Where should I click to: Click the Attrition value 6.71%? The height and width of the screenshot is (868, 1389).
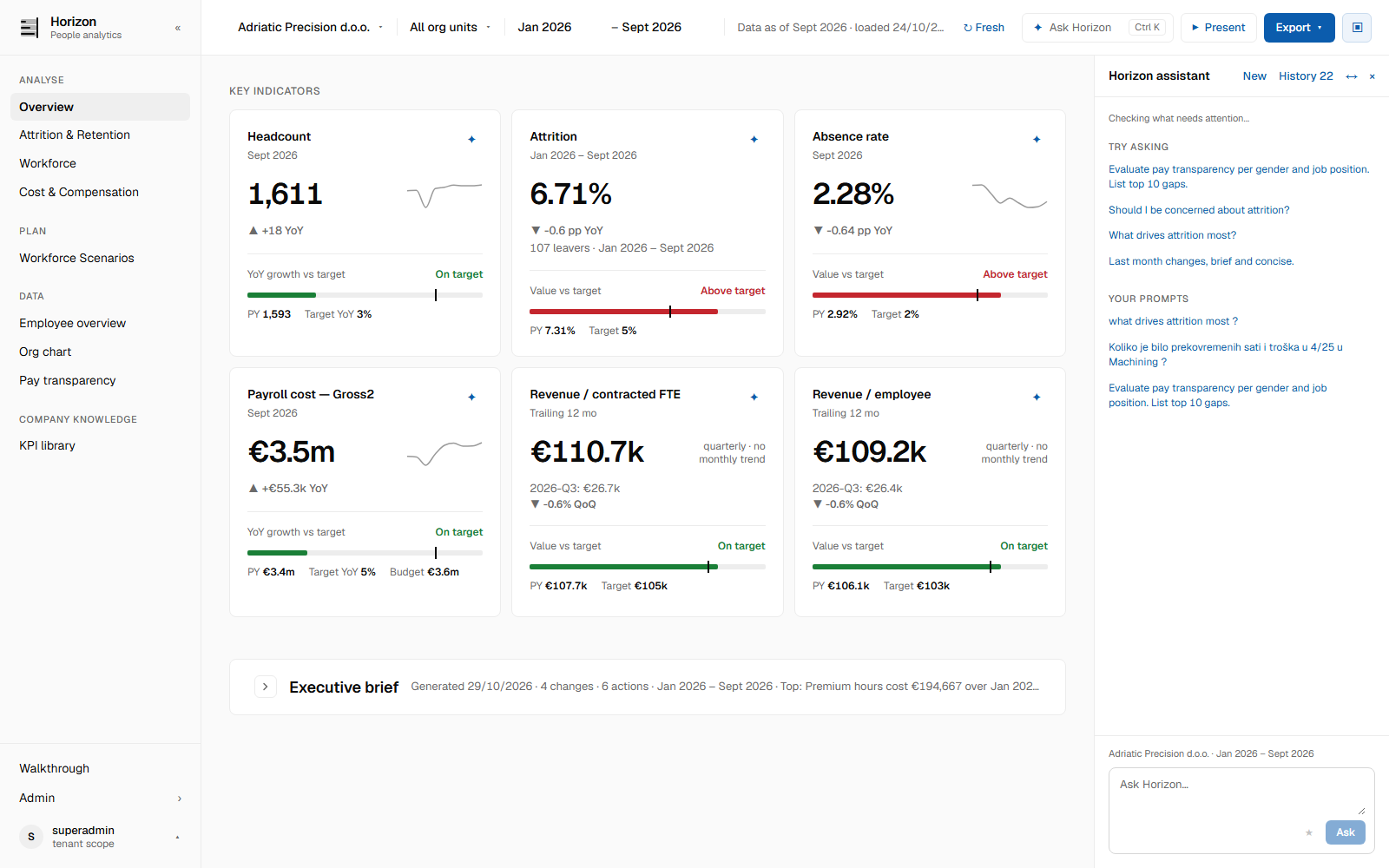(x=570, y=194)
